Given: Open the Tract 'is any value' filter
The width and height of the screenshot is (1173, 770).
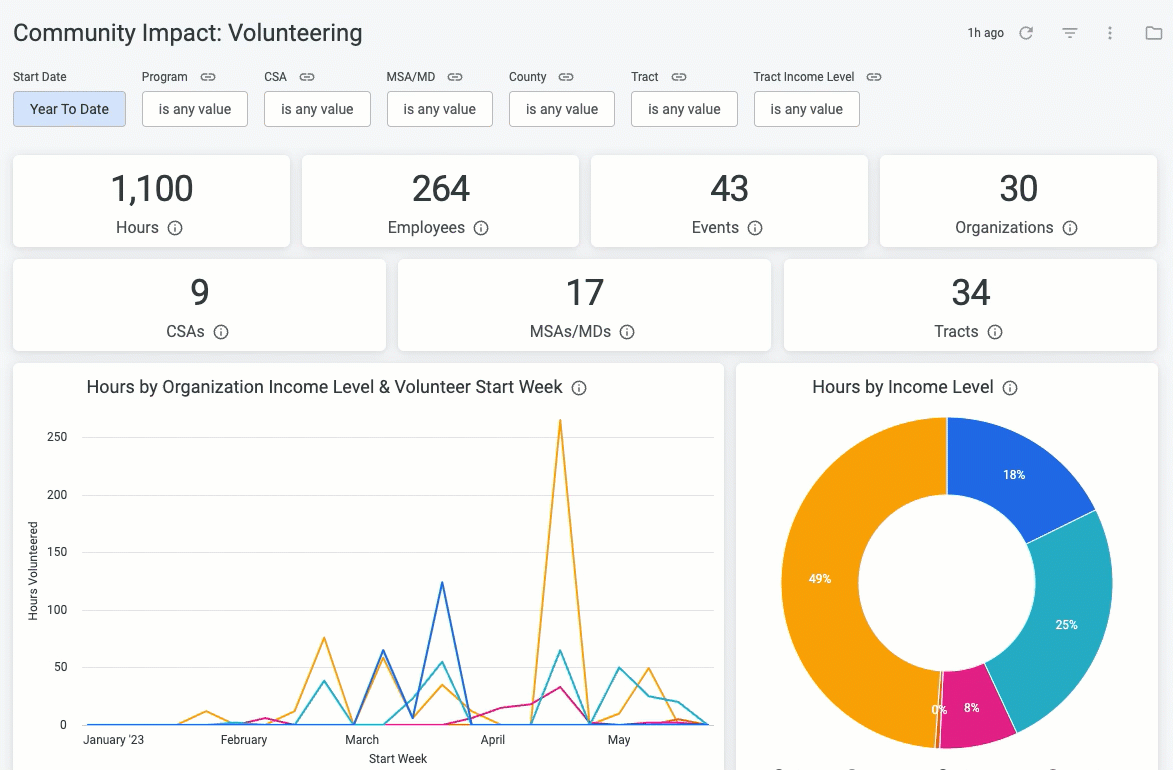Looking at the screenshot, I should point(684,109).
